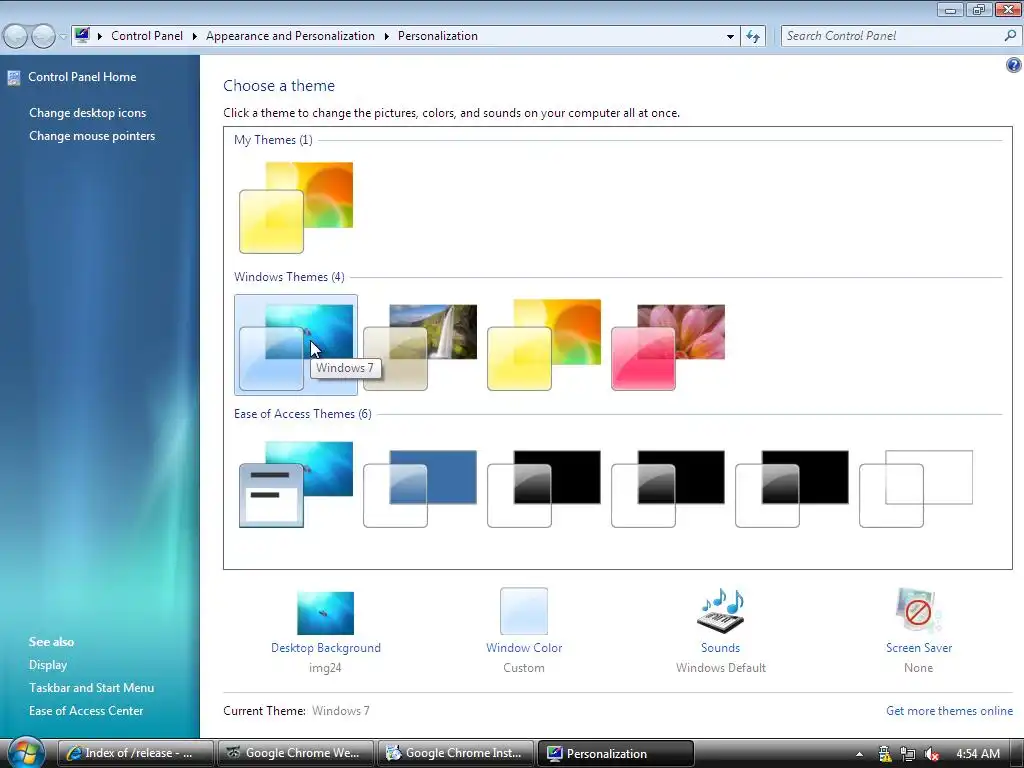This screenshot has width=1024, height=768.
Task: Click the 4:54 AM clock
Action: (978, 754)
